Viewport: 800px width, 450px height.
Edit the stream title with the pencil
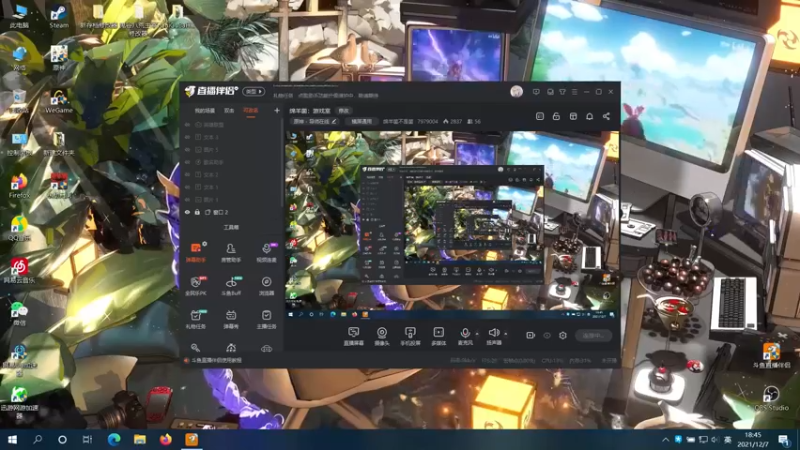click(334, 121)
